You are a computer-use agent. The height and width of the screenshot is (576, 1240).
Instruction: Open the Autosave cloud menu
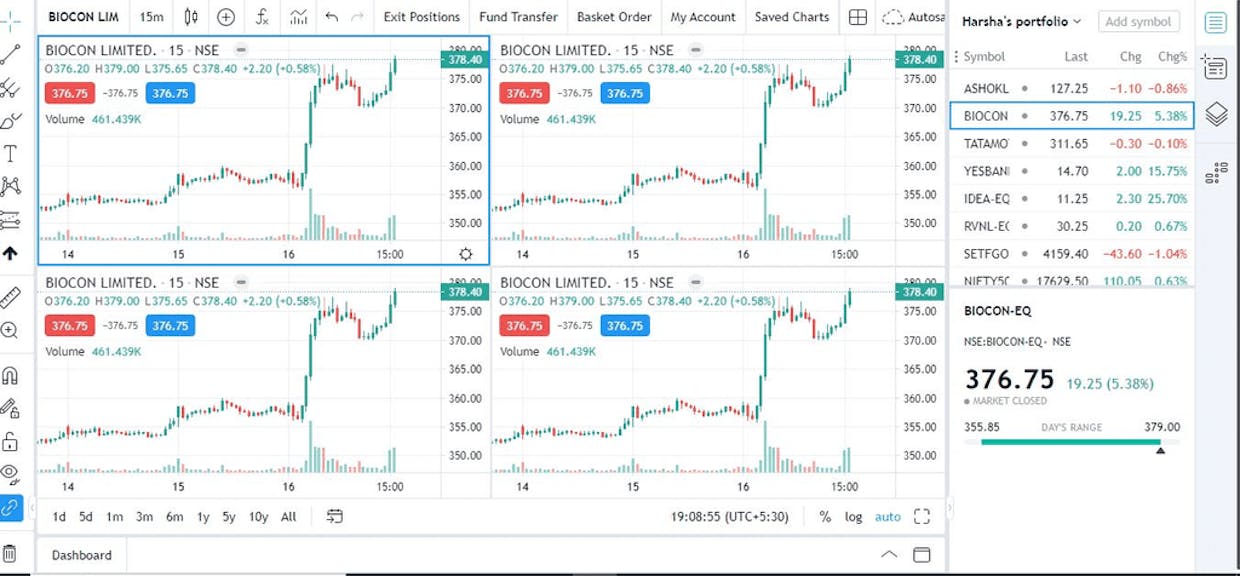point(913,17)
